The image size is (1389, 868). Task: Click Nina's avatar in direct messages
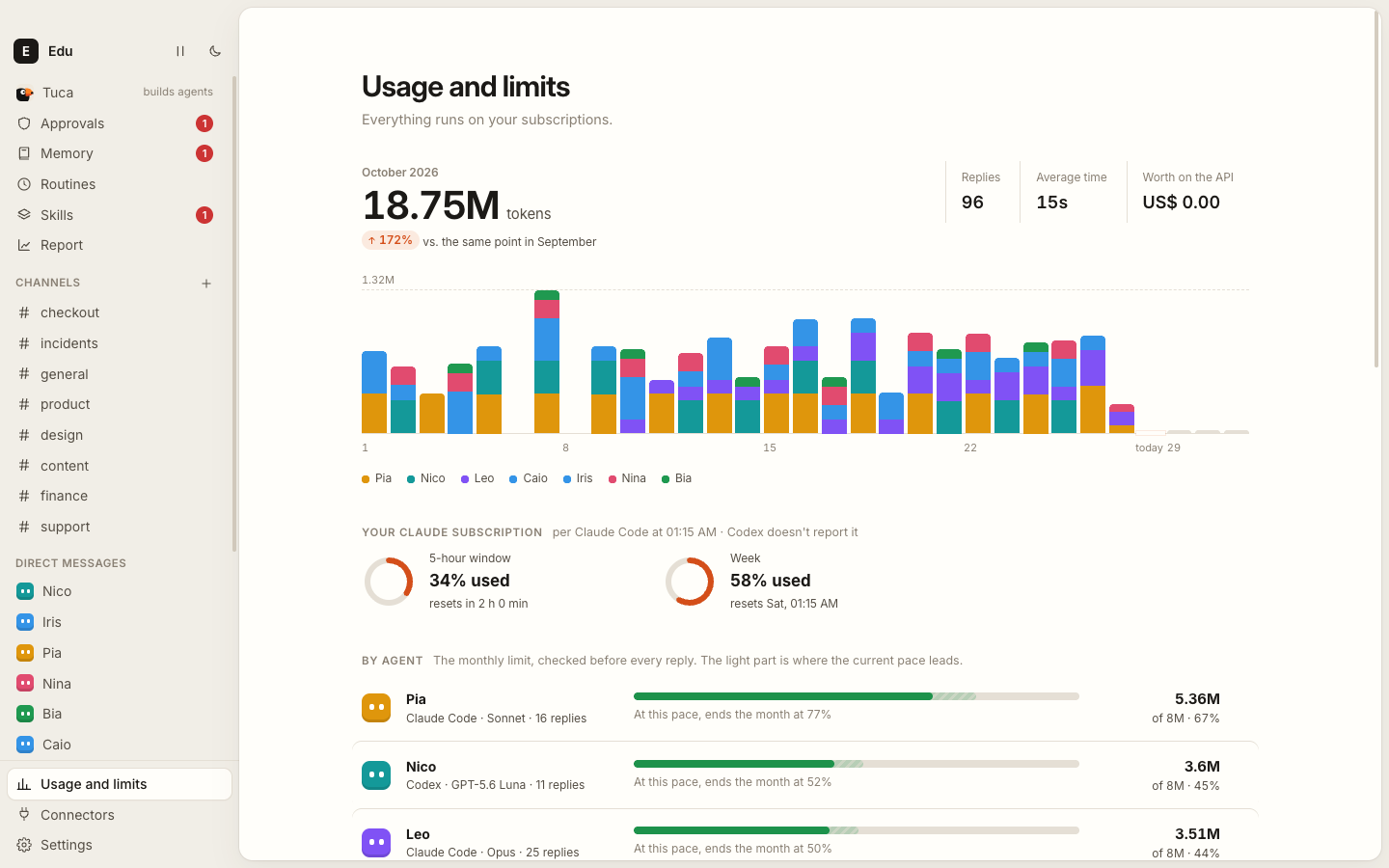[x=25, y=684]
